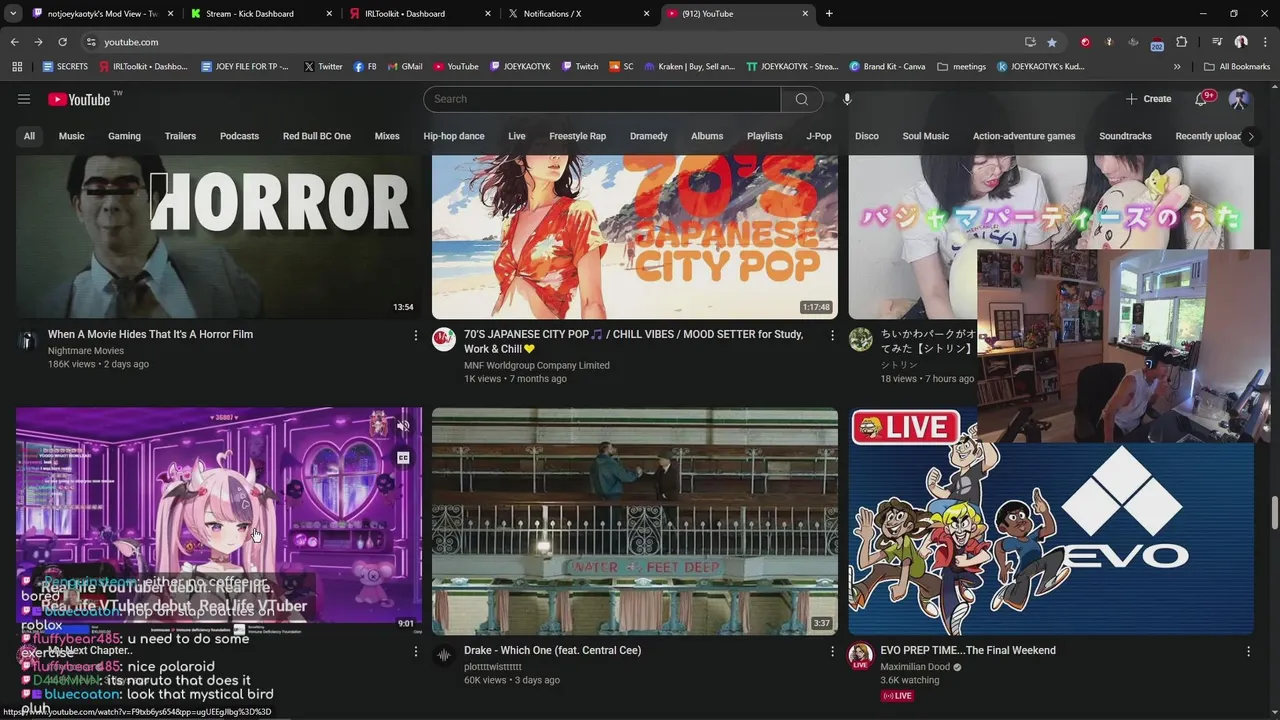
Task: Open the FB bookmark
Action: 365,67
